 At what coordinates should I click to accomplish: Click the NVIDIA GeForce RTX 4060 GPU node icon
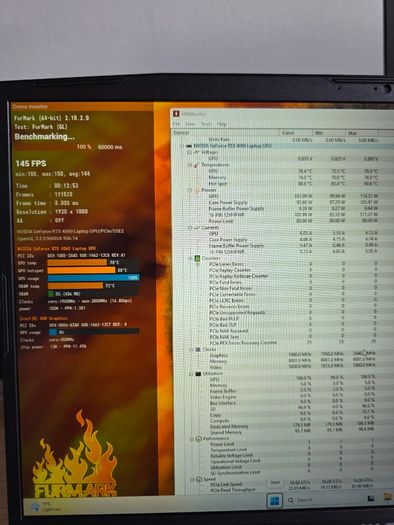pos(189,146)
